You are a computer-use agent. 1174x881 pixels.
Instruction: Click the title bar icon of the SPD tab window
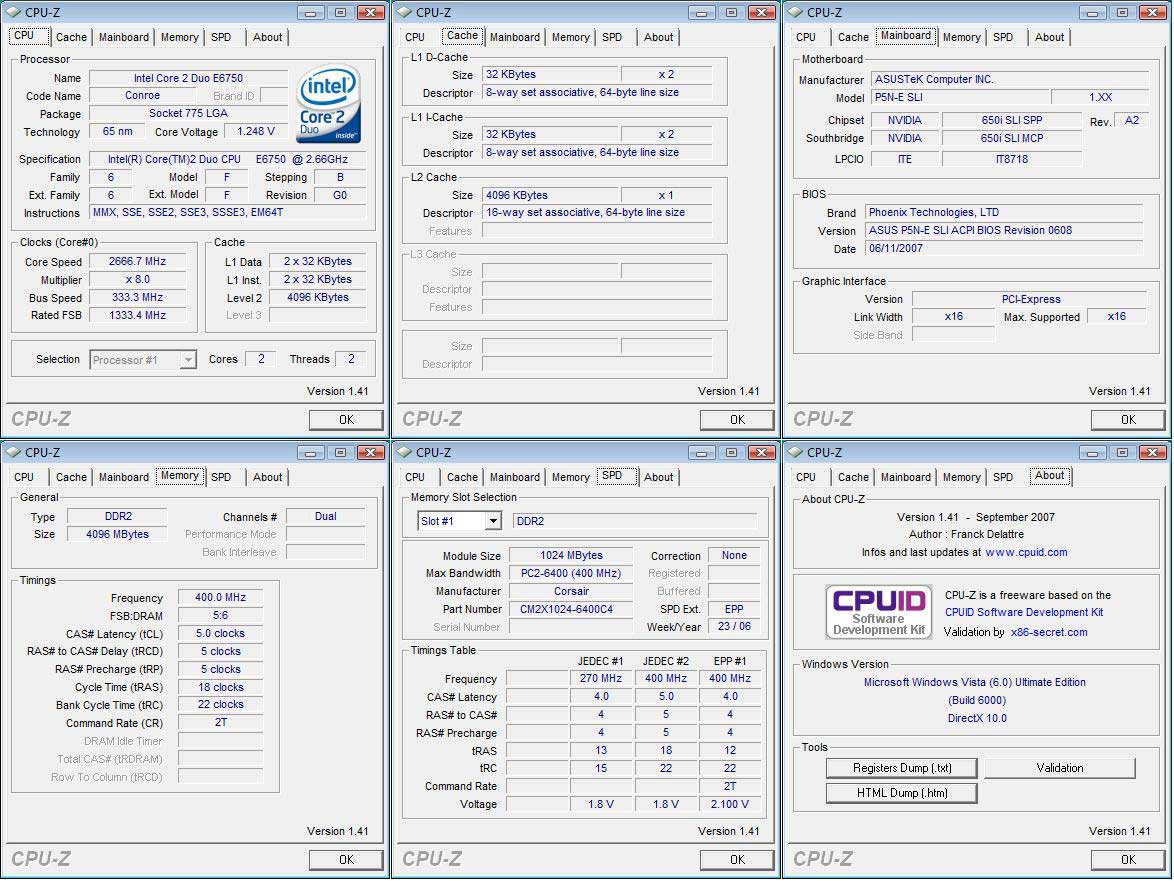[404, 452]
